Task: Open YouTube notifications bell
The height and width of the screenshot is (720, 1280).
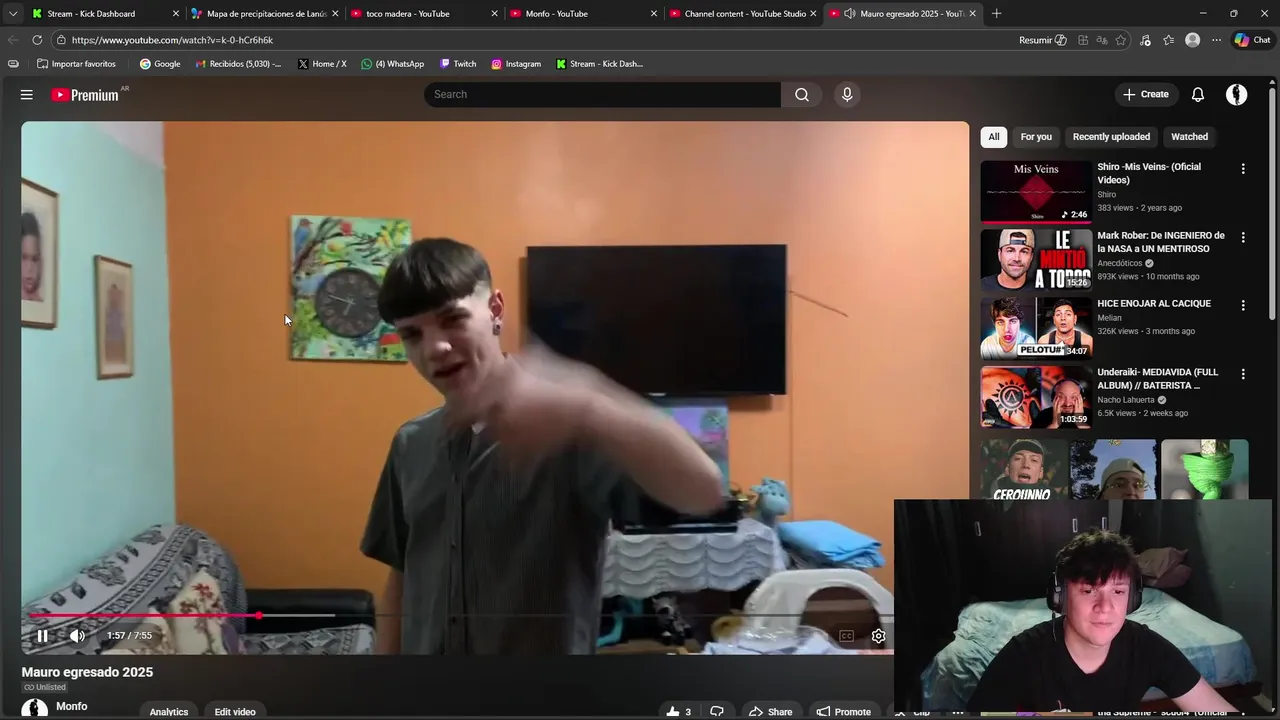Action: (x=1198, y=94)
